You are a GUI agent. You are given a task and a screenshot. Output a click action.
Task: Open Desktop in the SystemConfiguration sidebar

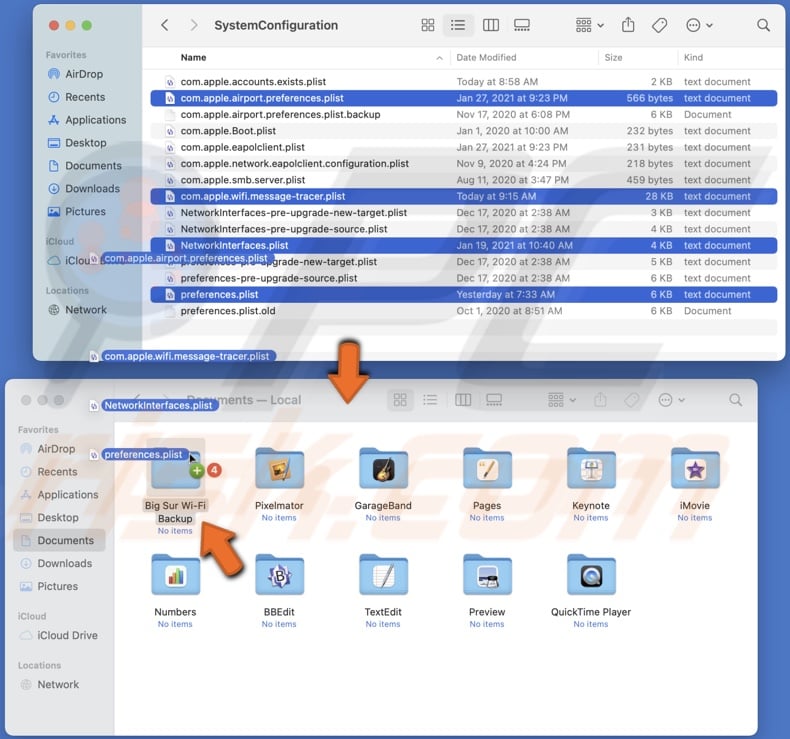pyautogui.click(x=77, y=143)
